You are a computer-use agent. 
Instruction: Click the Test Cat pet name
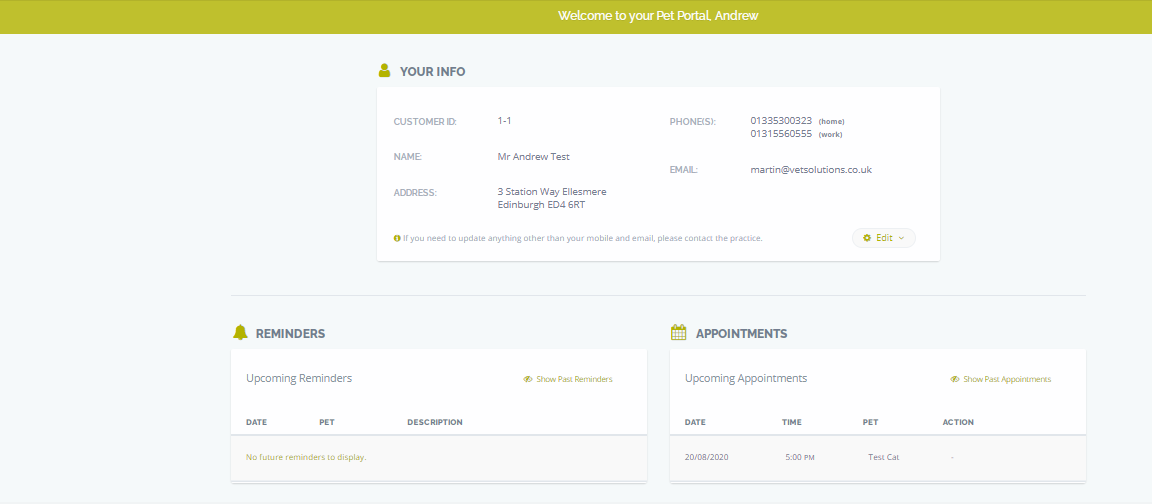pos(884,457)
